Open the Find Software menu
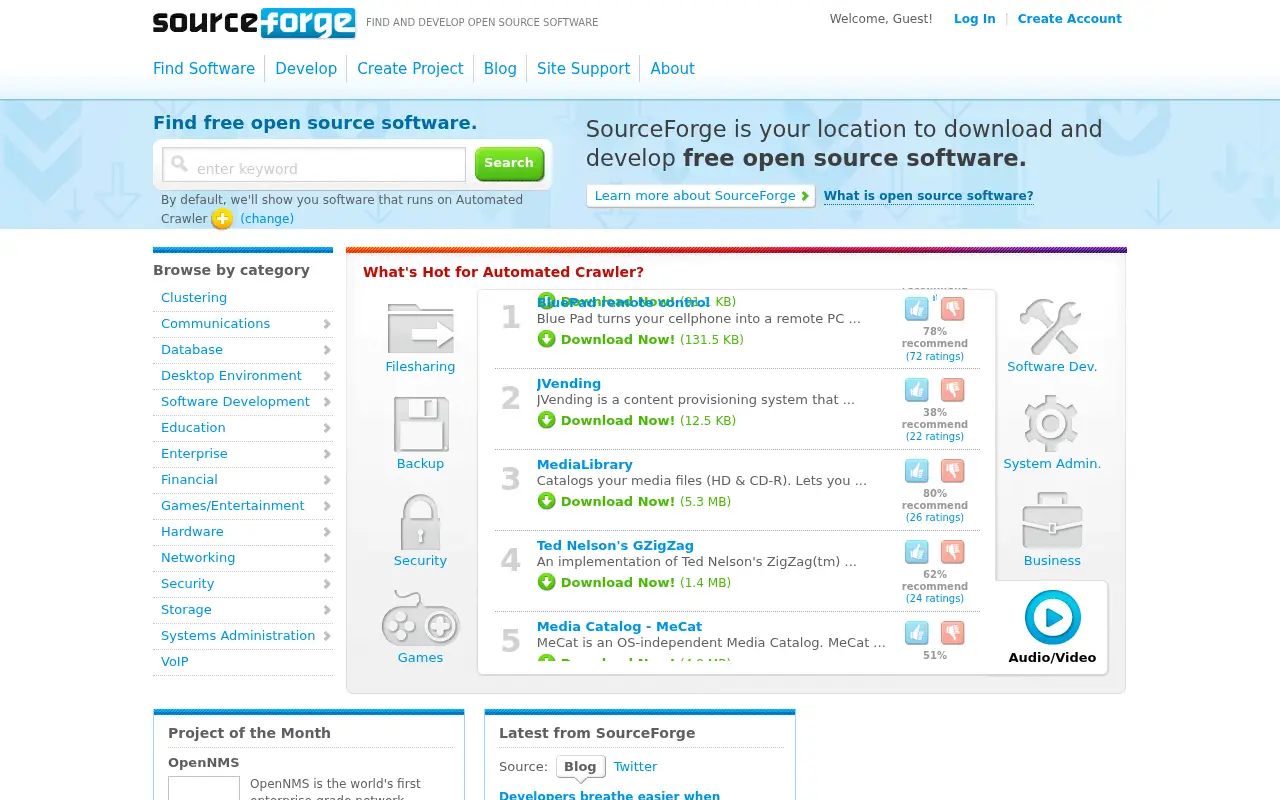Image resolution: width=1280 pixels, height=800 pixels. point(204,68)
